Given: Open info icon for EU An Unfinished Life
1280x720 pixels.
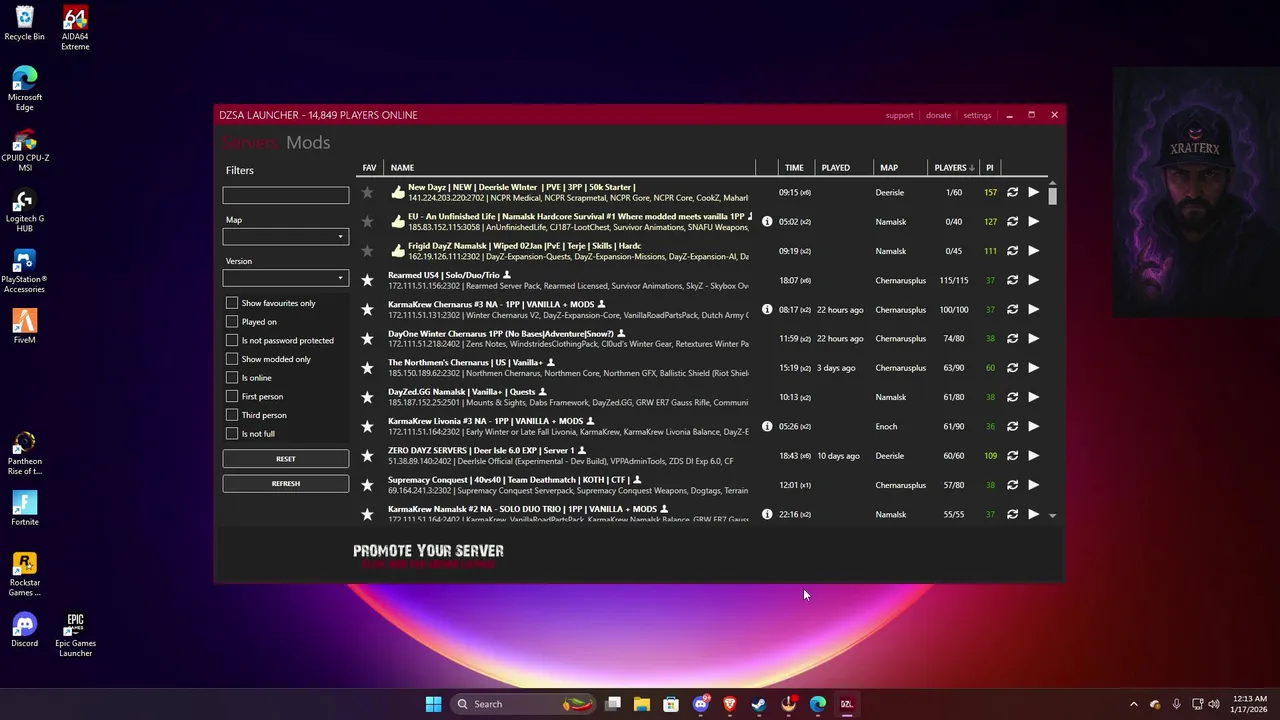Looking at the screenshot, I should 767,221.
